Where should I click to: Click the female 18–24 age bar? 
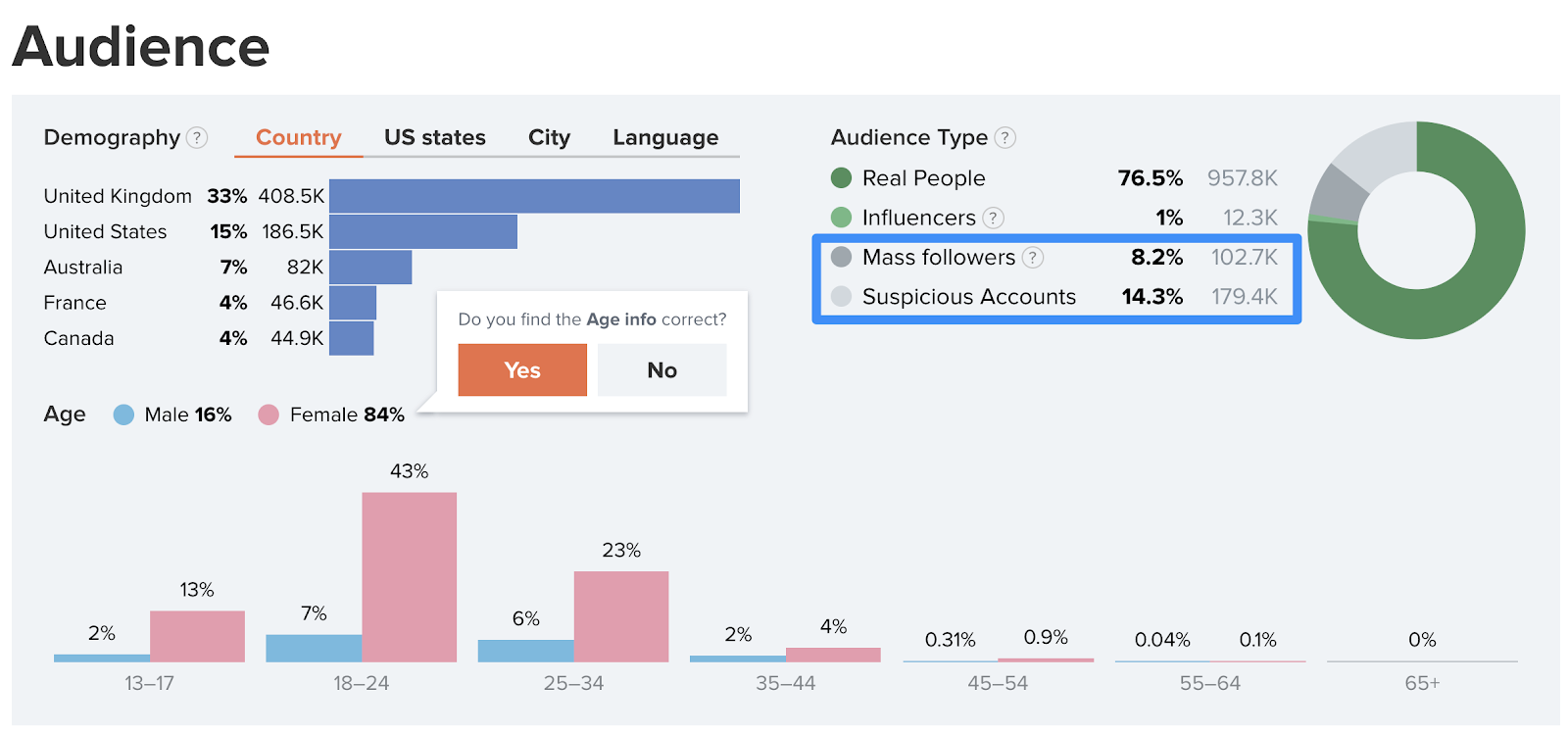[409, 577]
